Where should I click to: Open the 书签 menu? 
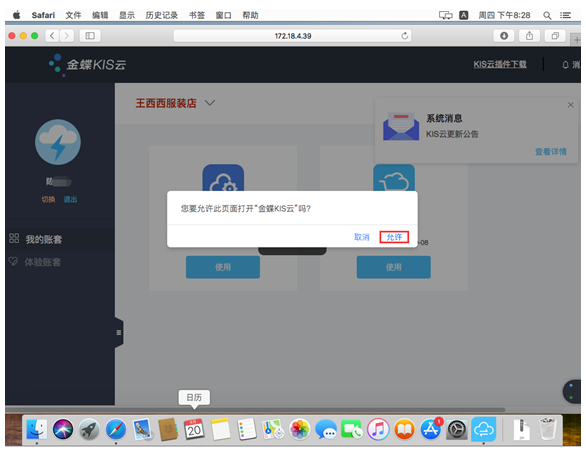coord(197,15)
